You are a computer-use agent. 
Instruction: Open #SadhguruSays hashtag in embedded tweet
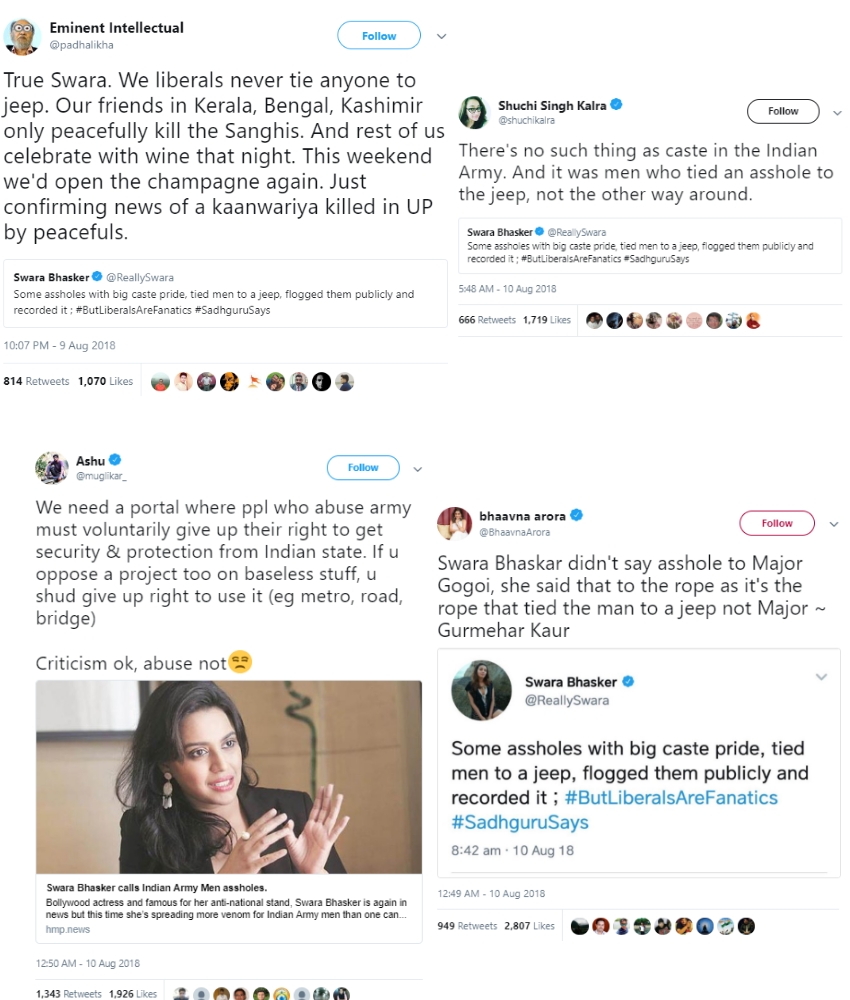point(520,822)
